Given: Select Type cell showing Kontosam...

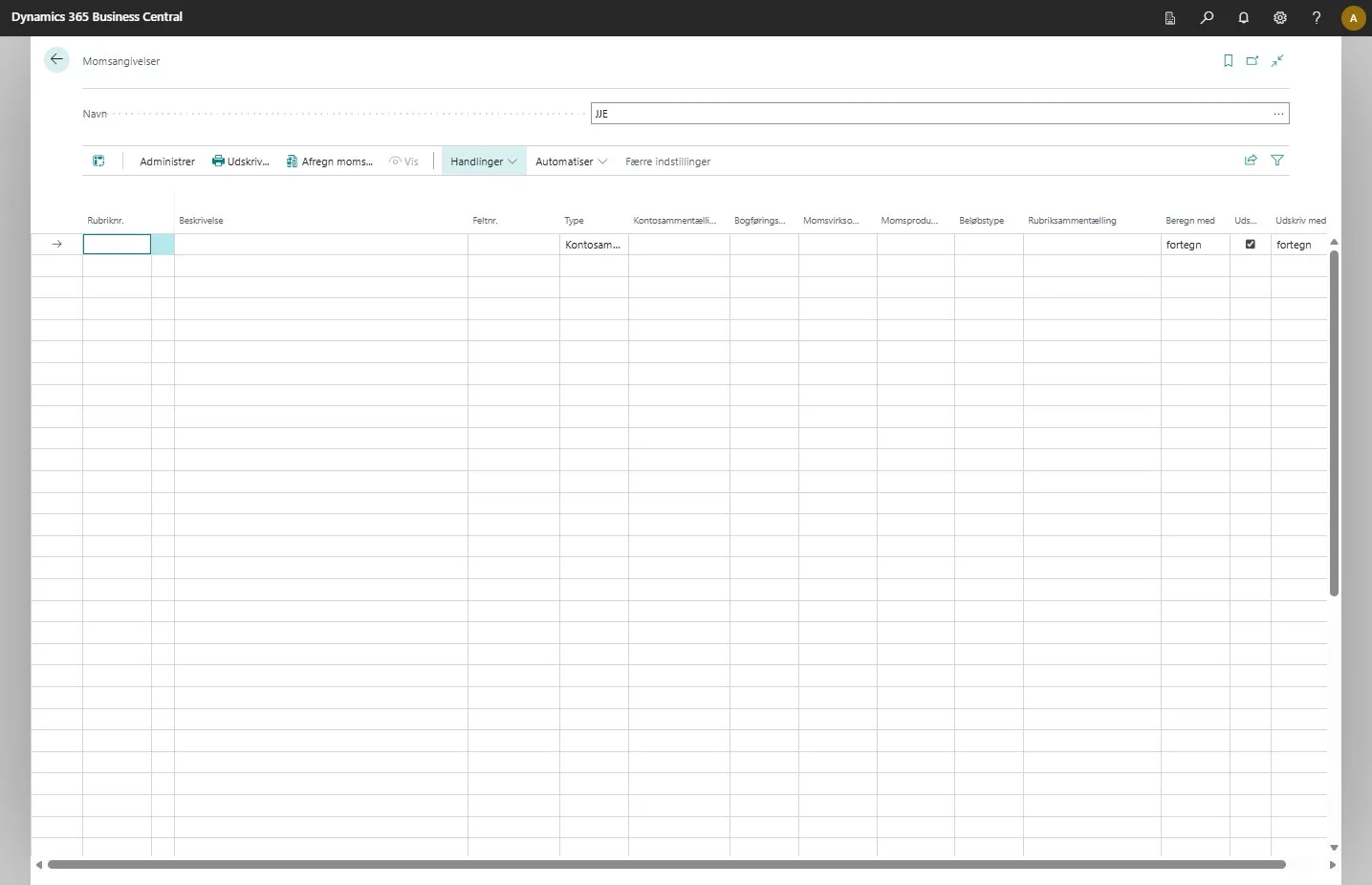Looking at the screenshot, I should click(x=594, y=245).
